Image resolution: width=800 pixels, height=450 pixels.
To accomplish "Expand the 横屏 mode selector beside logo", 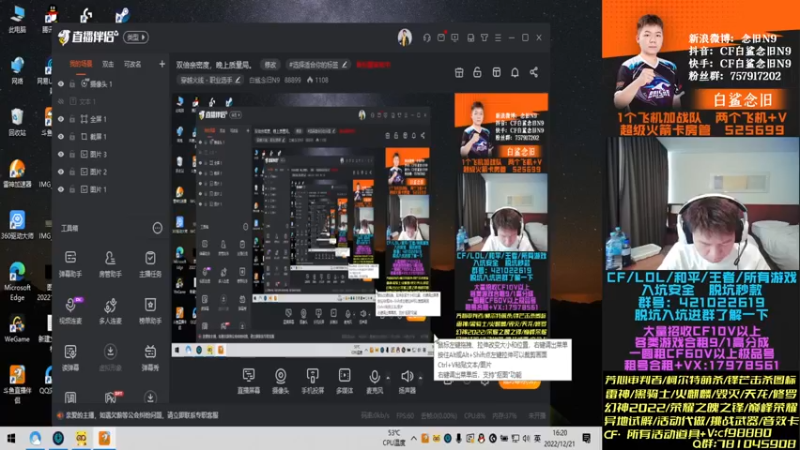I will pyautogui.click(x=136, y=37).
